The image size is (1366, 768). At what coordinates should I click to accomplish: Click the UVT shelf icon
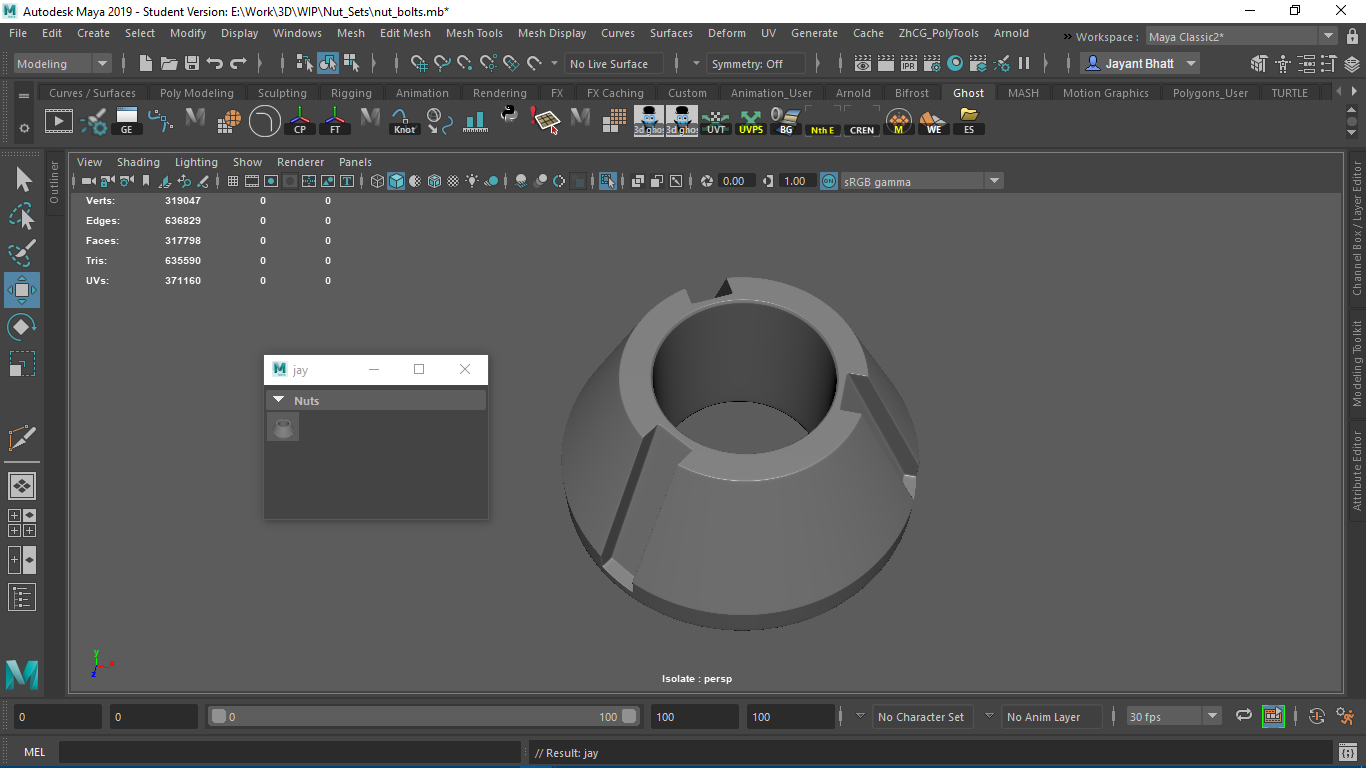click(716, 122)
